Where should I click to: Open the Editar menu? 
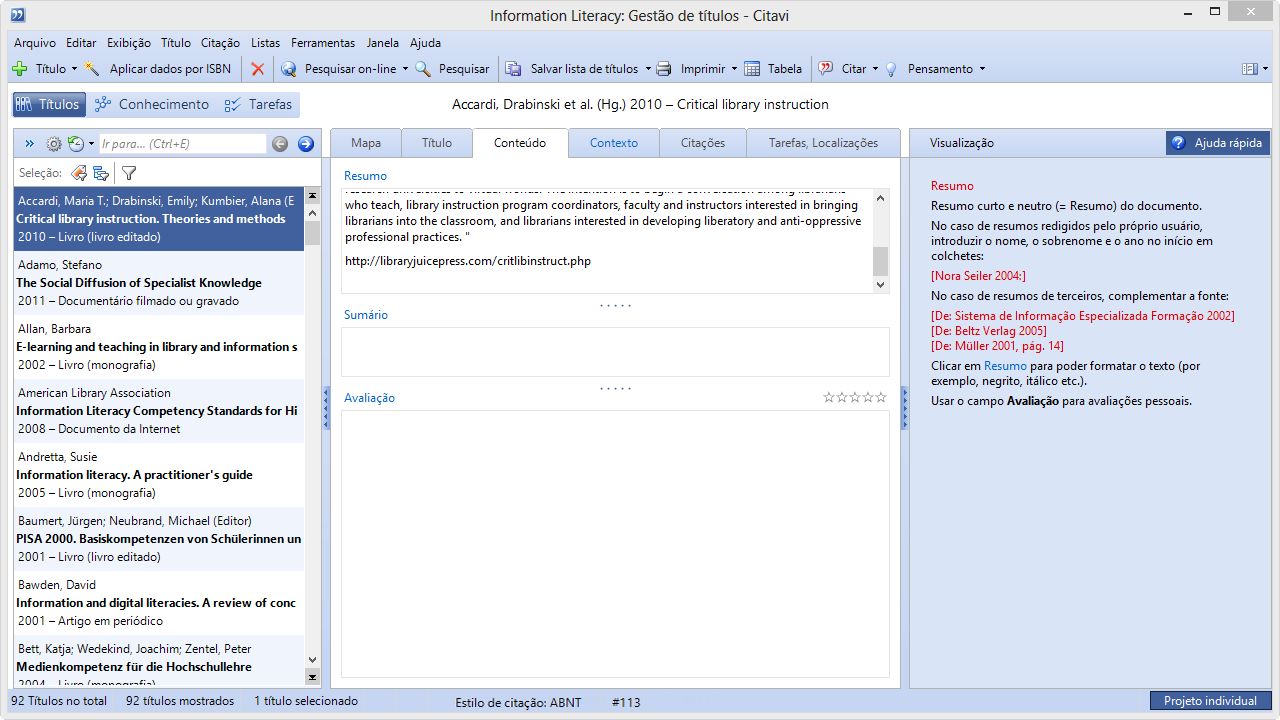[81, 43]
